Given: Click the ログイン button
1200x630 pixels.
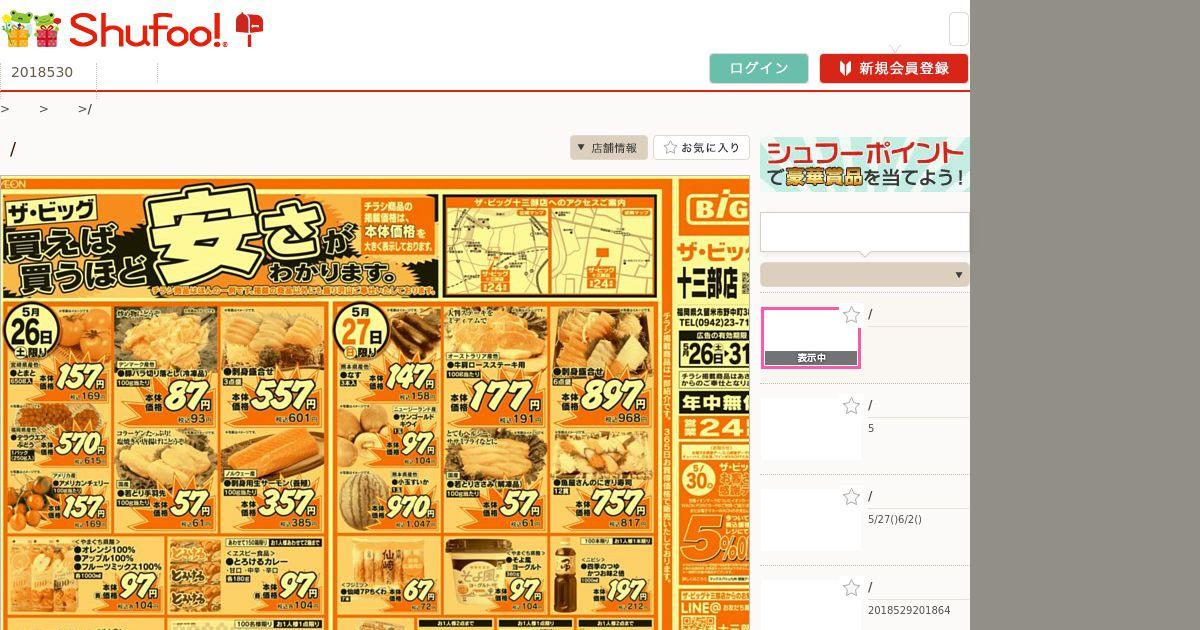Looking at the screenshot, I should point(759,68).
